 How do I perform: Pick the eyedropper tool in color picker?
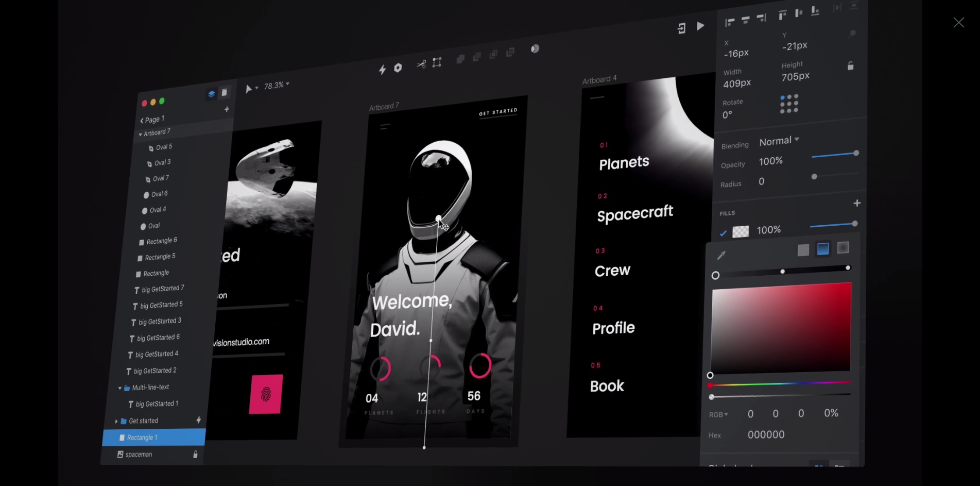click(721, 255)
